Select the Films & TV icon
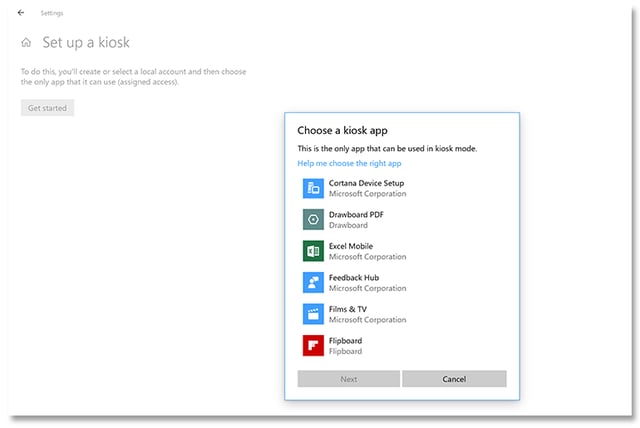This screenshot has height=428, width=640. pos(313,314)
